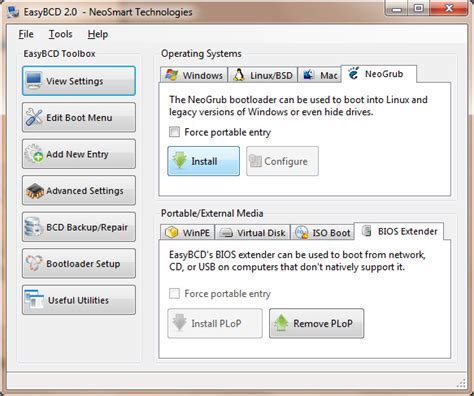Click the green down arrow on Install
The image size is (474, 396).
[x=180, y=160]
